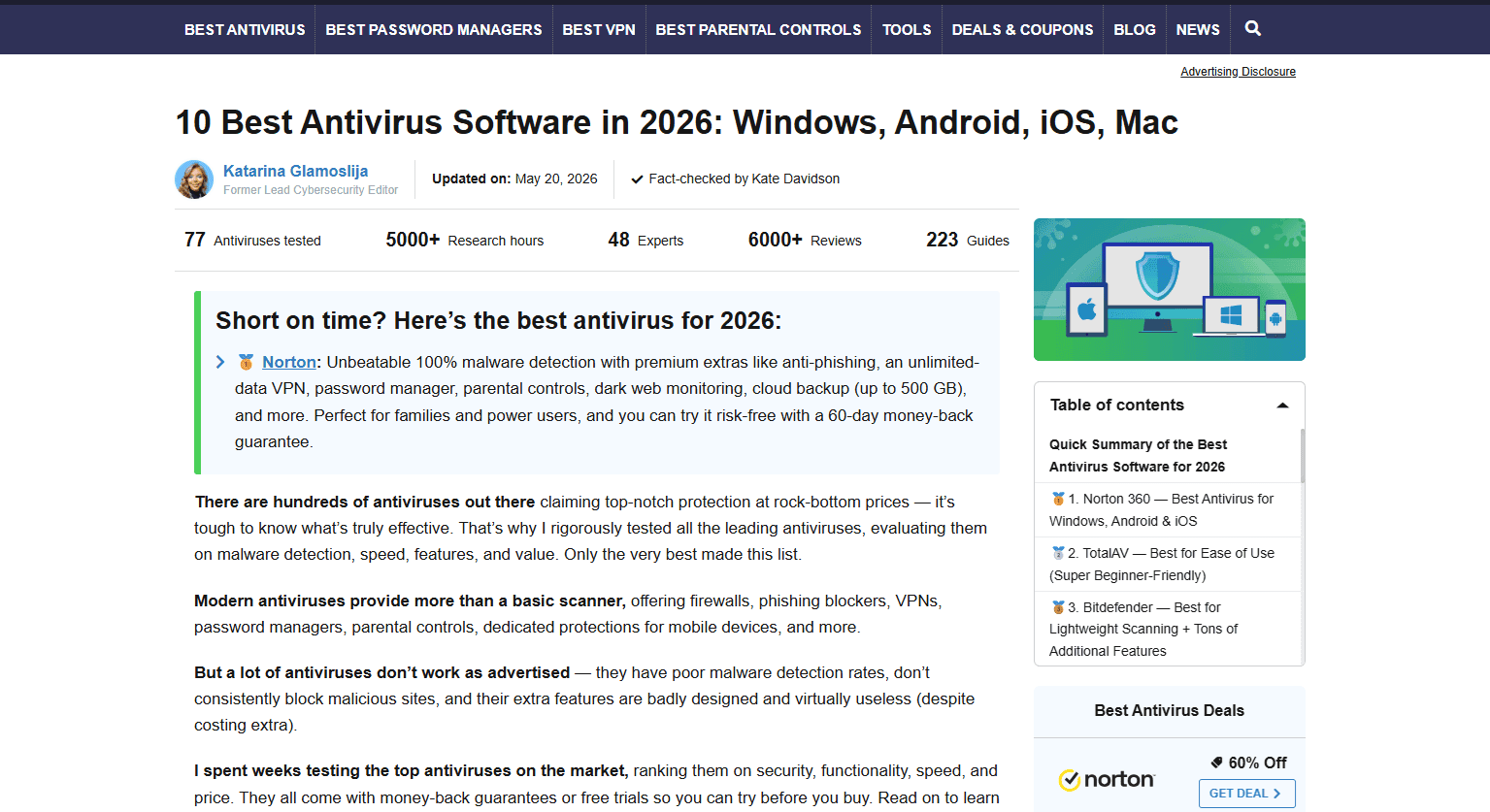Screen dimensions: 1490x812
Task: Click the 'Updated on: May 20, 2026' text
Action: tap(514, 179)
